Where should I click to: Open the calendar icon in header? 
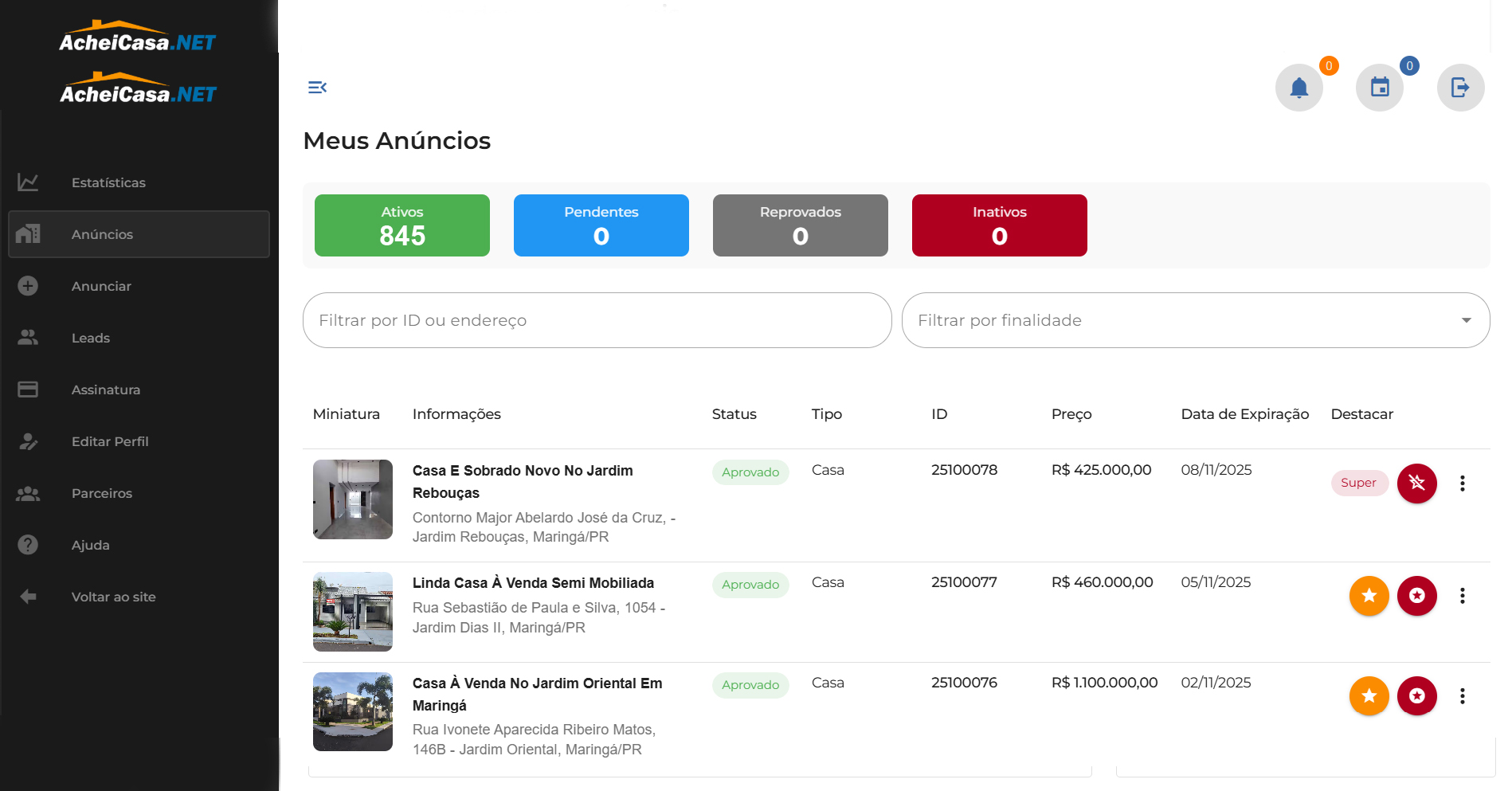(x=1379, y=88)
